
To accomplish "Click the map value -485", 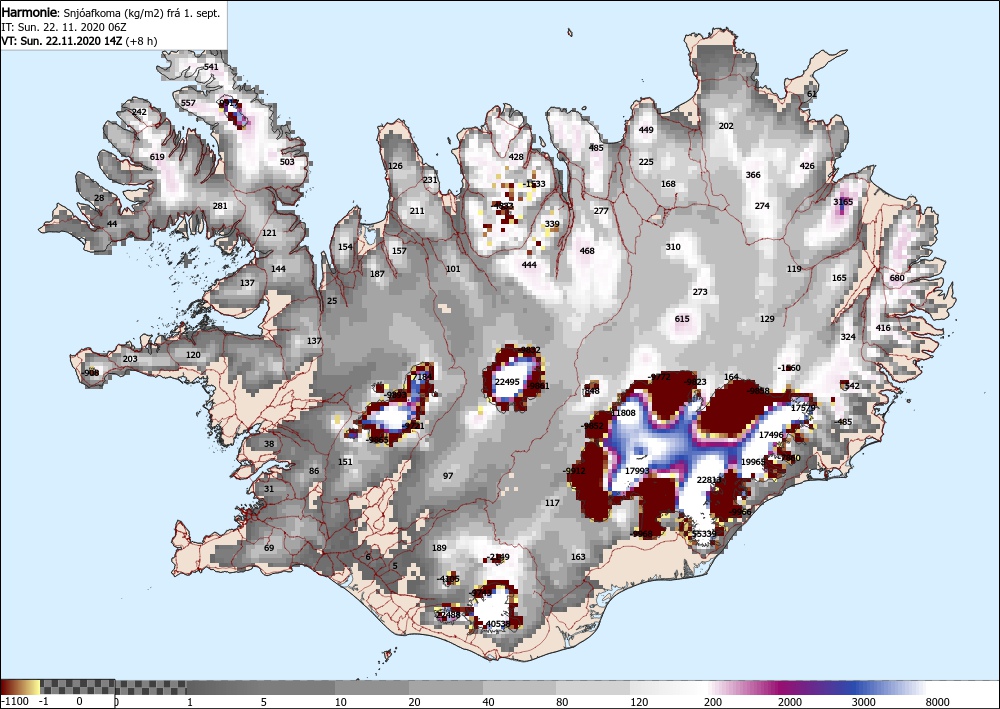I will coord(844,422).
